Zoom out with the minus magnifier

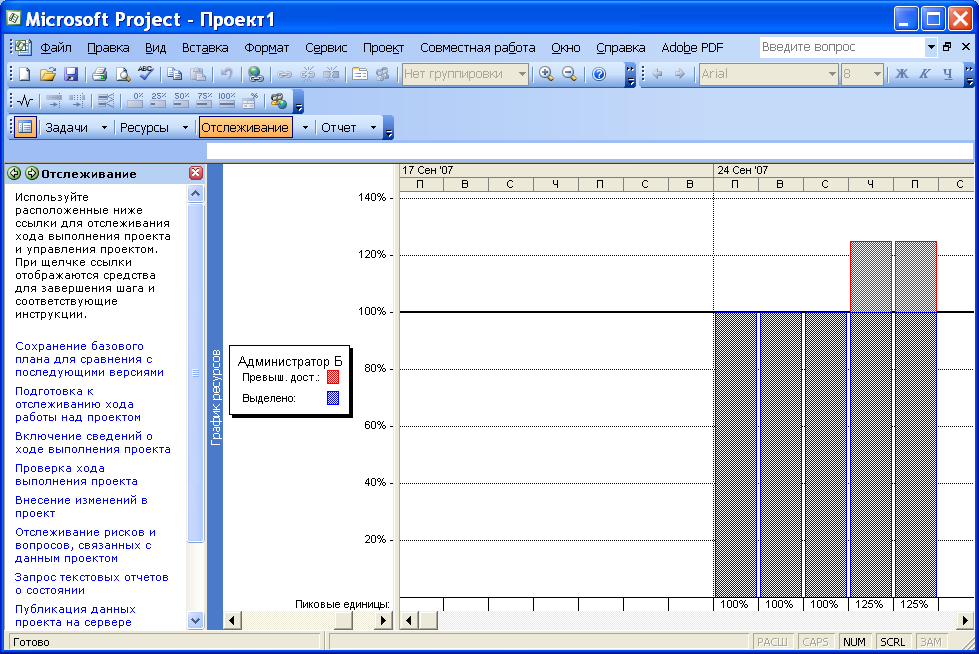click(569, 74)
